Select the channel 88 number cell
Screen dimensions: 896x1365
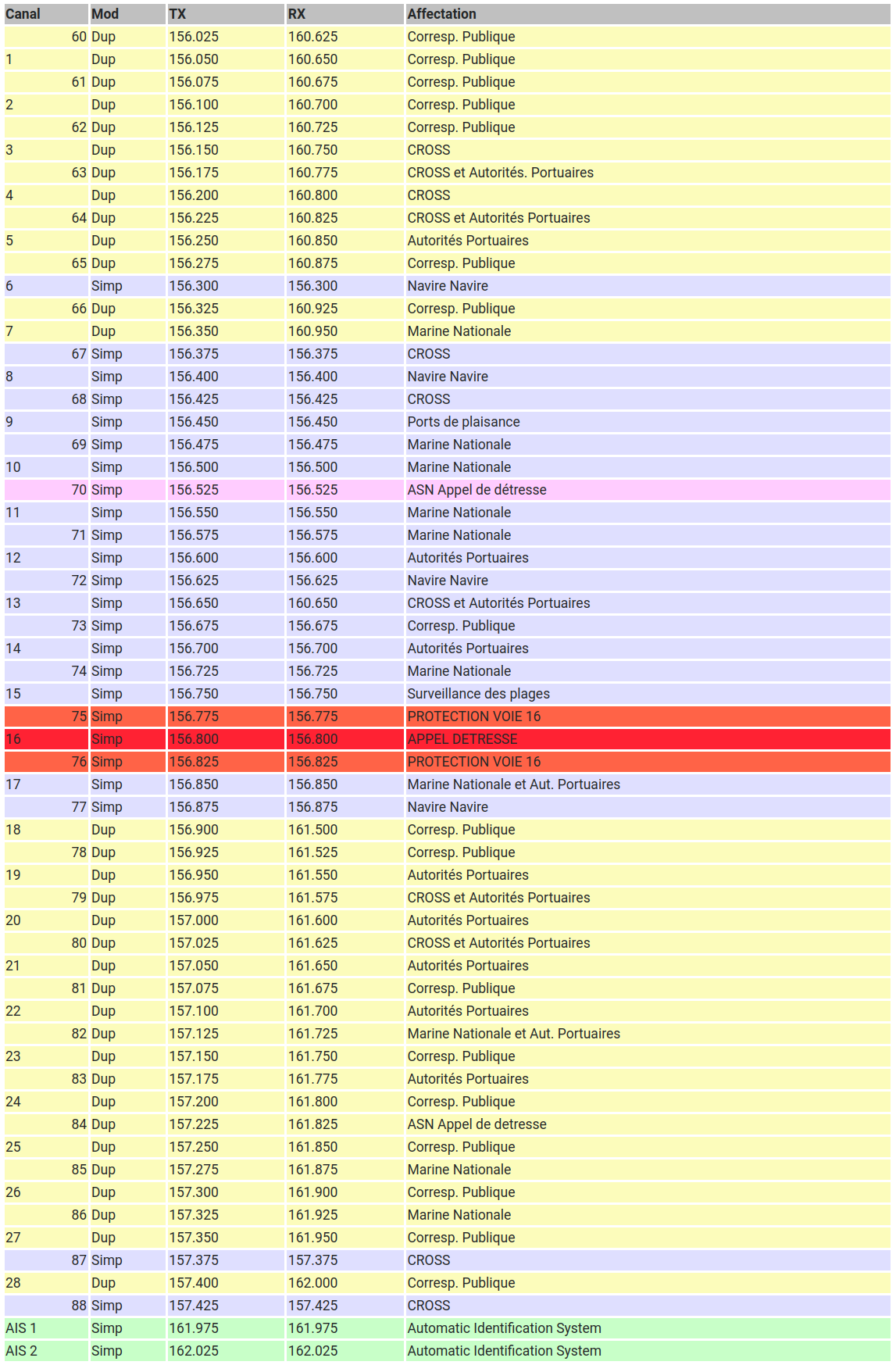45,1306
